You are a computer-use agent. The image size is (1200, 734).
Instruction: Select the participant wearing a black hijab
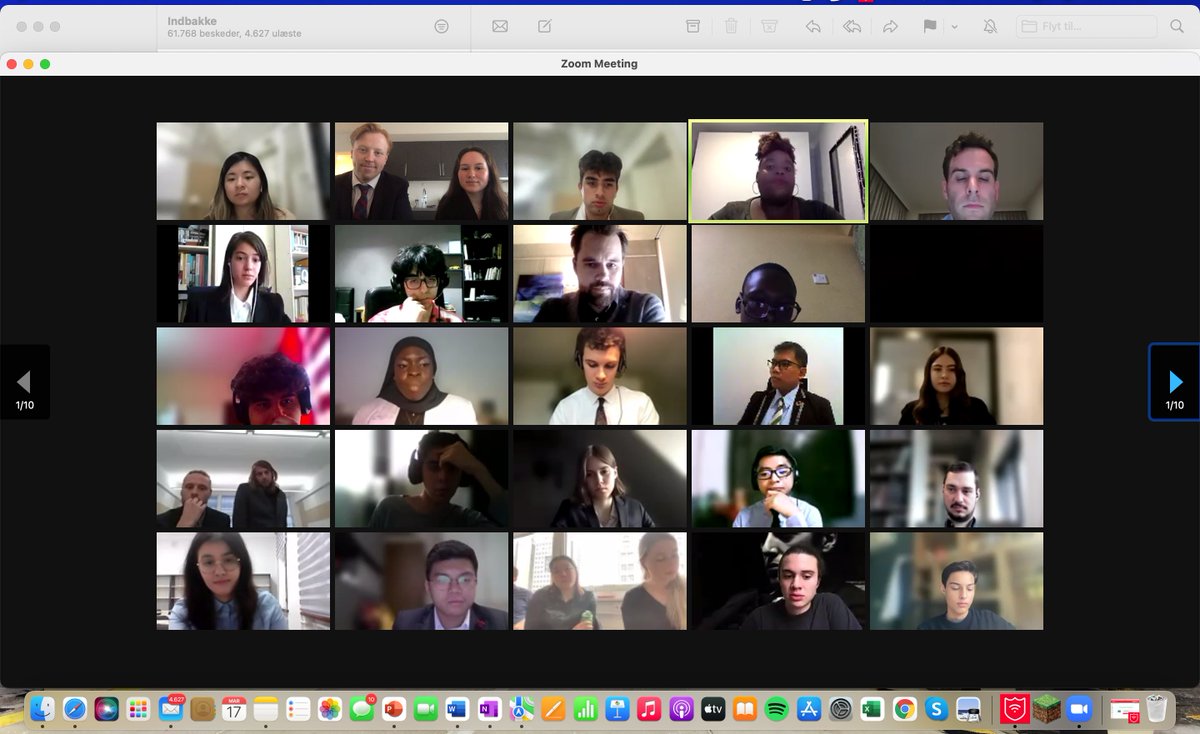click(421, 376)
